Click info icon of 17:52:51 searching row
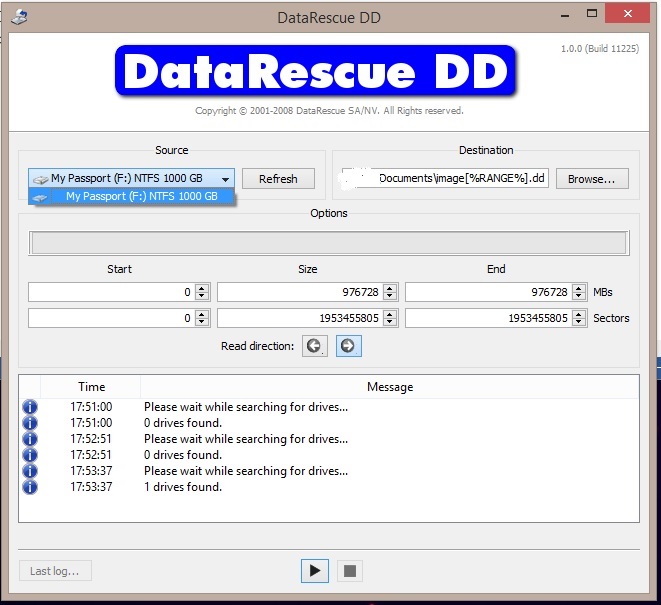661x605 pixels. [x=30, y=439]
